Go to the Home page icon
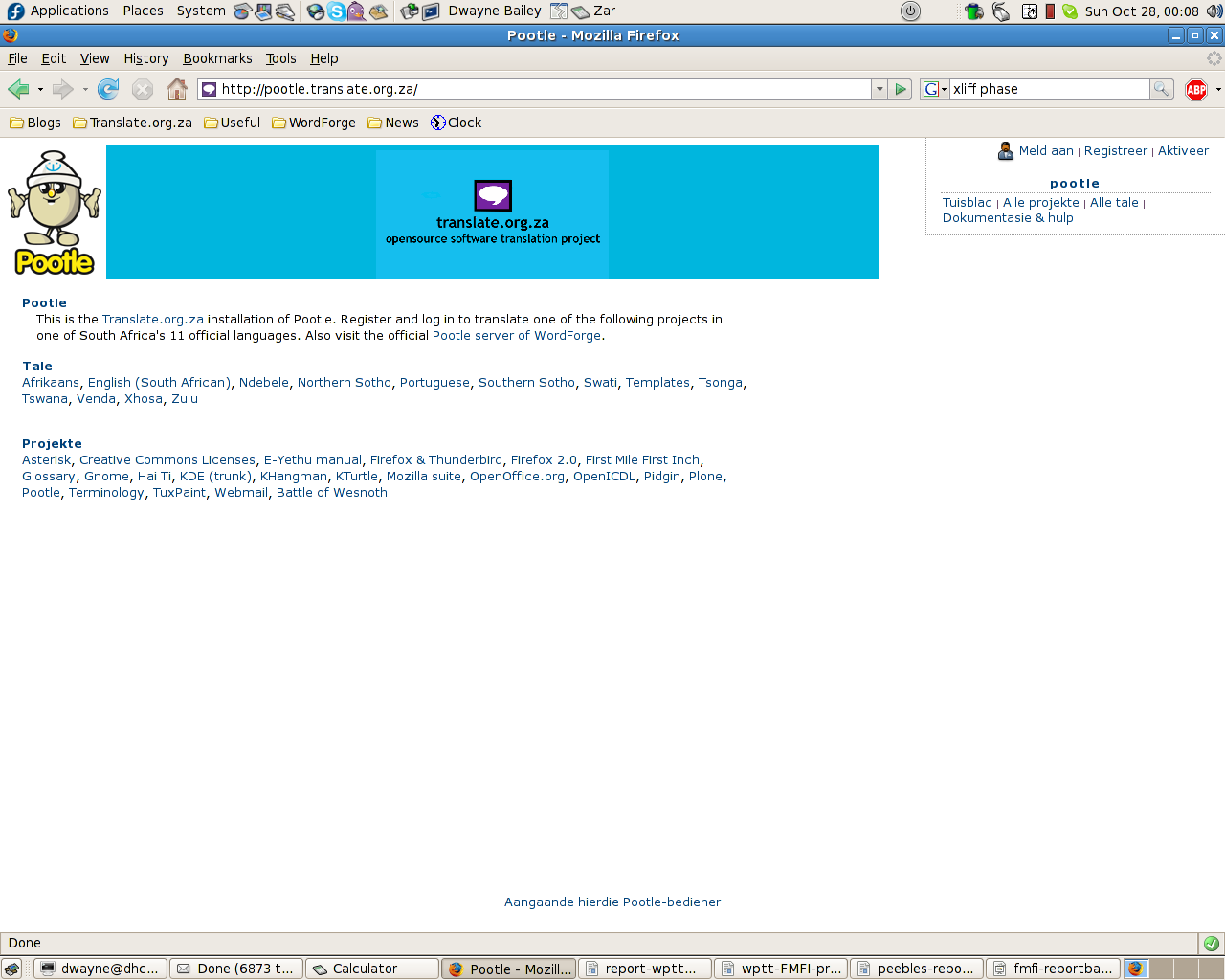 pos(177,89)
